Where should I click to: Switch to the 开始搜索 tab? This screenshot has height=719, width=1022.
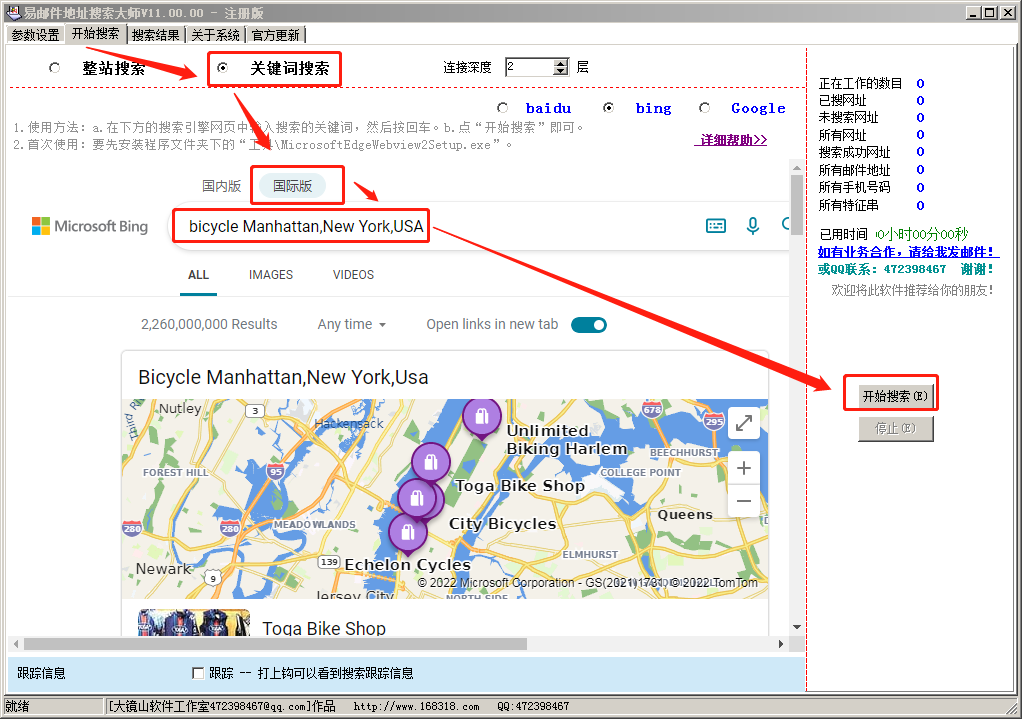coord(96,34)
